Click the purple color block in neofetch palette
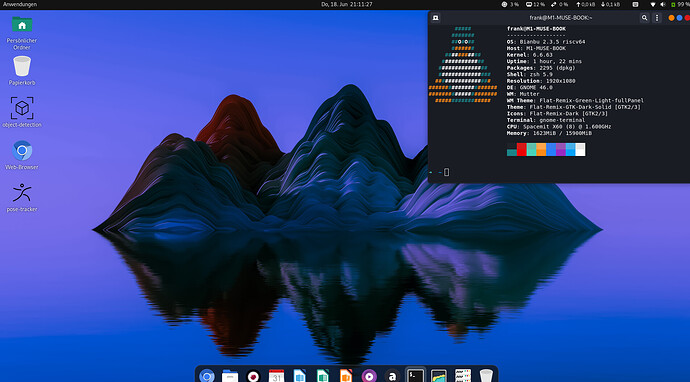 coord(561,149)
